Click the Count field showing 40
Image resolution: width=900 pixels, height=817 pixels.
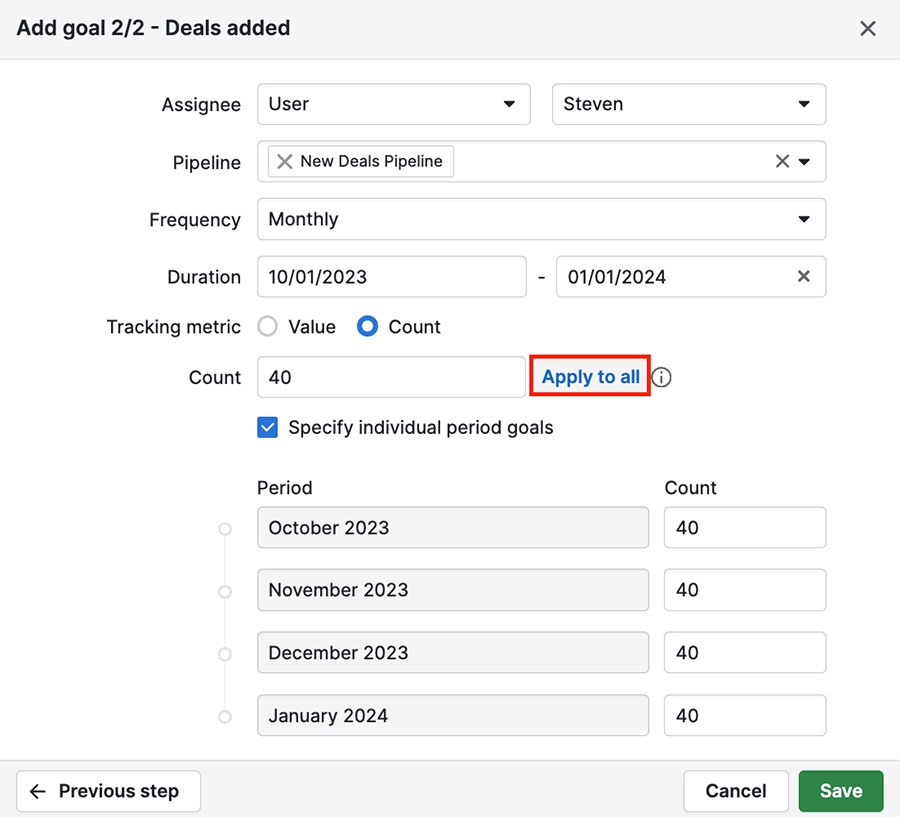(x=391, y=377)
